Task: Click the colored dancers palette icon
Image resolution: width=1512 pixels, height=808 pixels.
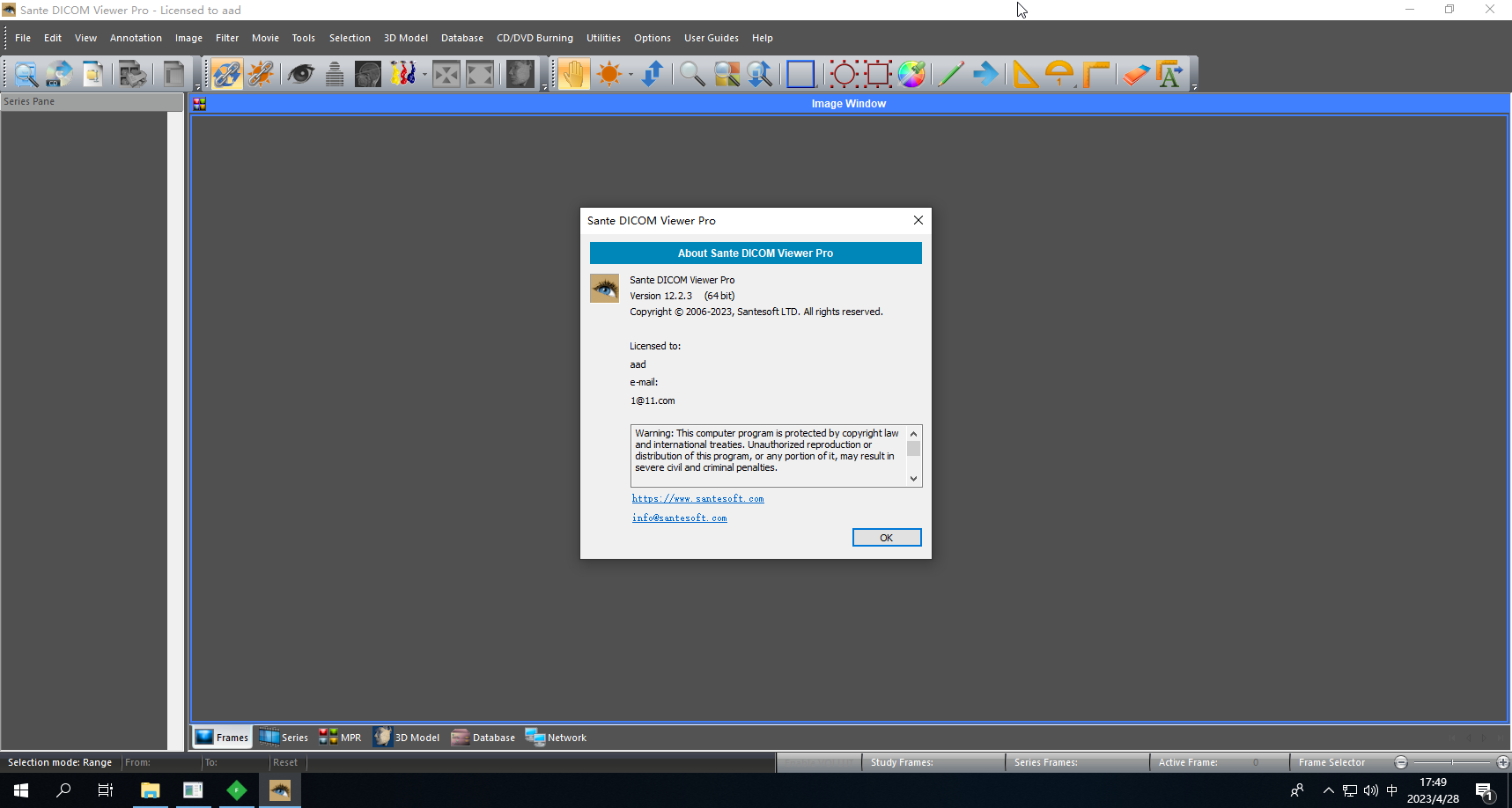Action: point(402,74)
